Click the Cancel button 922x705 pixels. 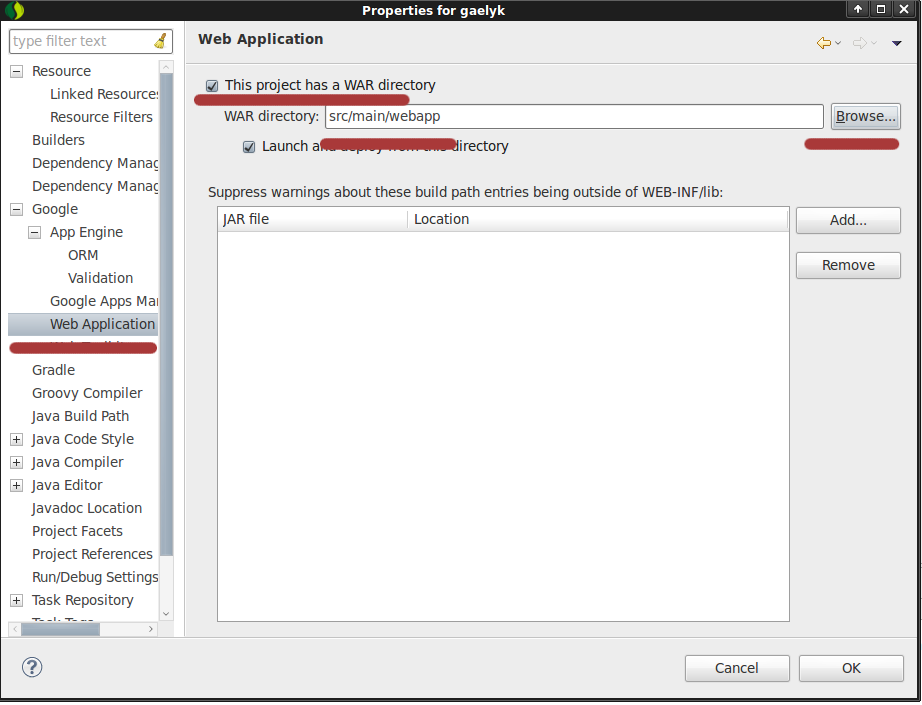737,668
